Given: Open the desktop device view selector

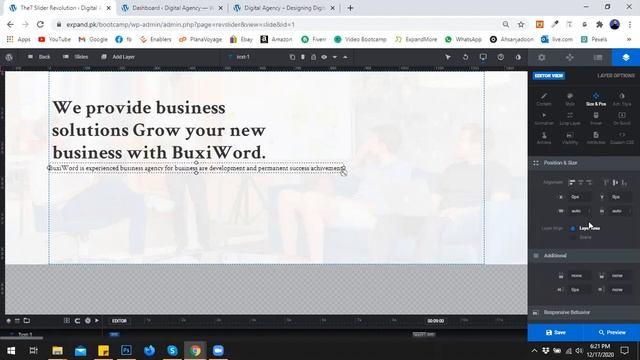Looking at the screenshot, I should (483, 57).
